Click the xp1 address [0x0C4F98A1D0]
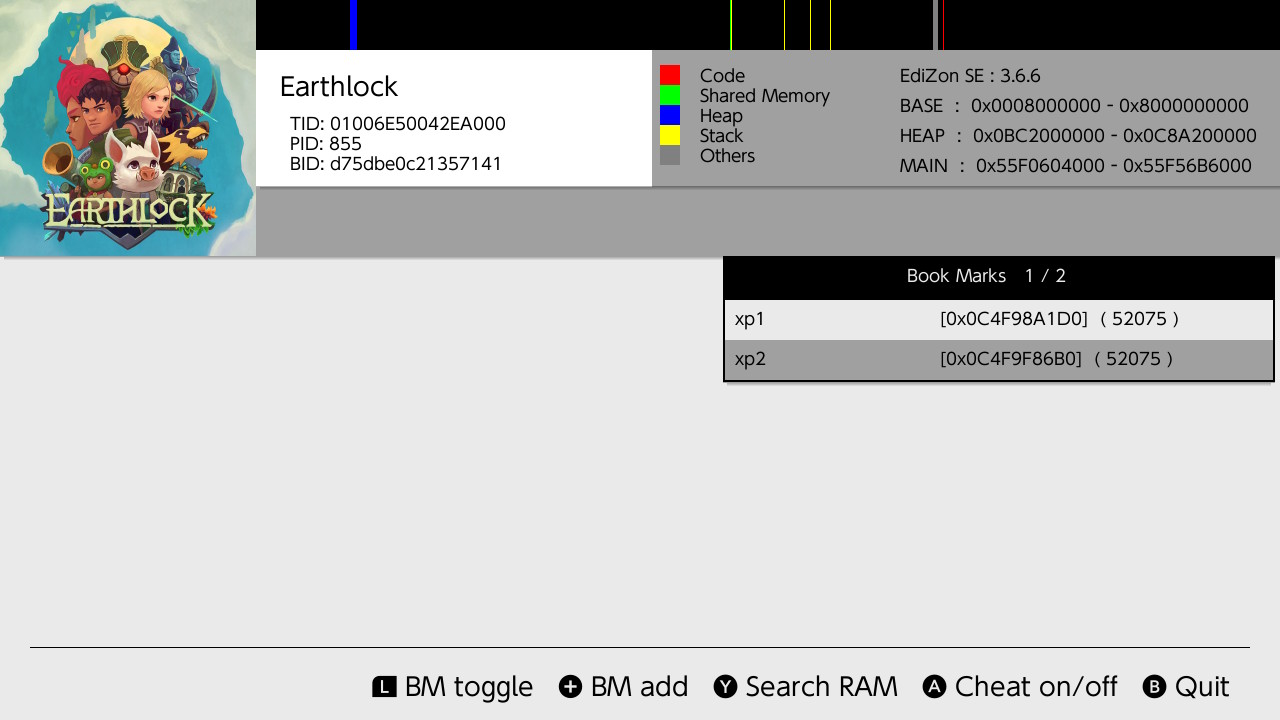This screenshot has height=720, width=1280. [x=1013, y=319]
